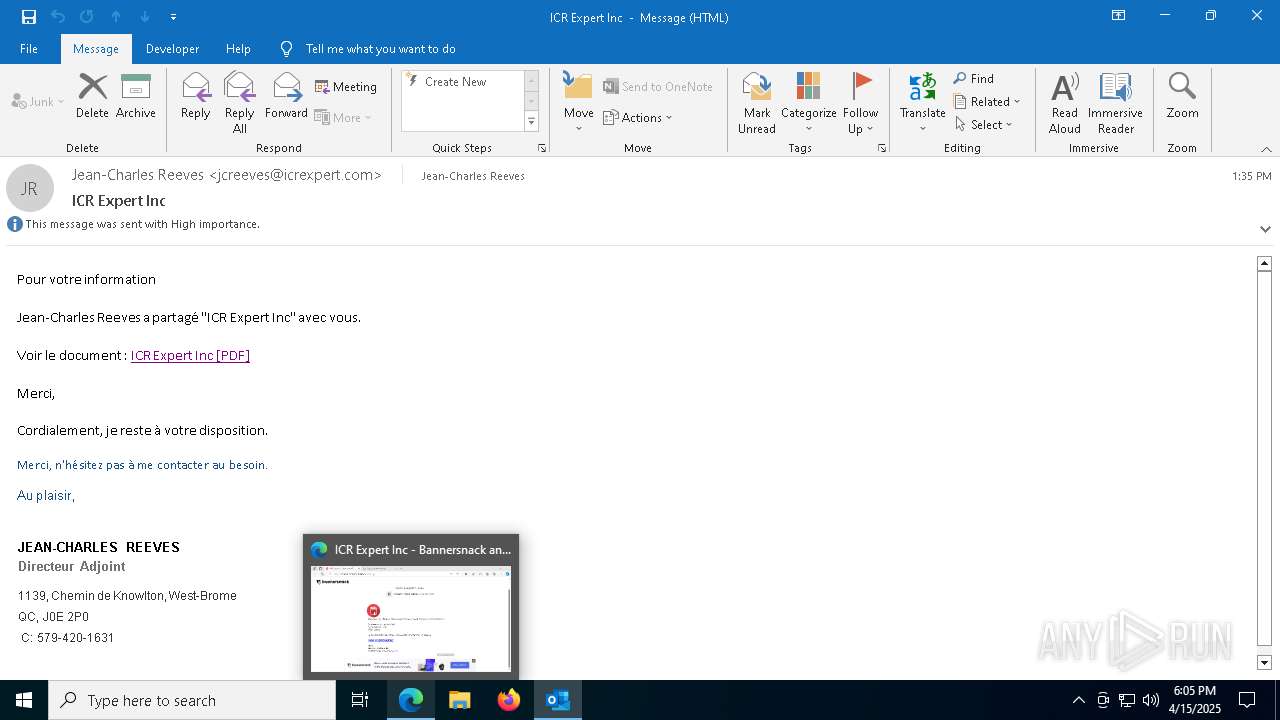
Task: Open the Help tab
Action: click(238, 48)
